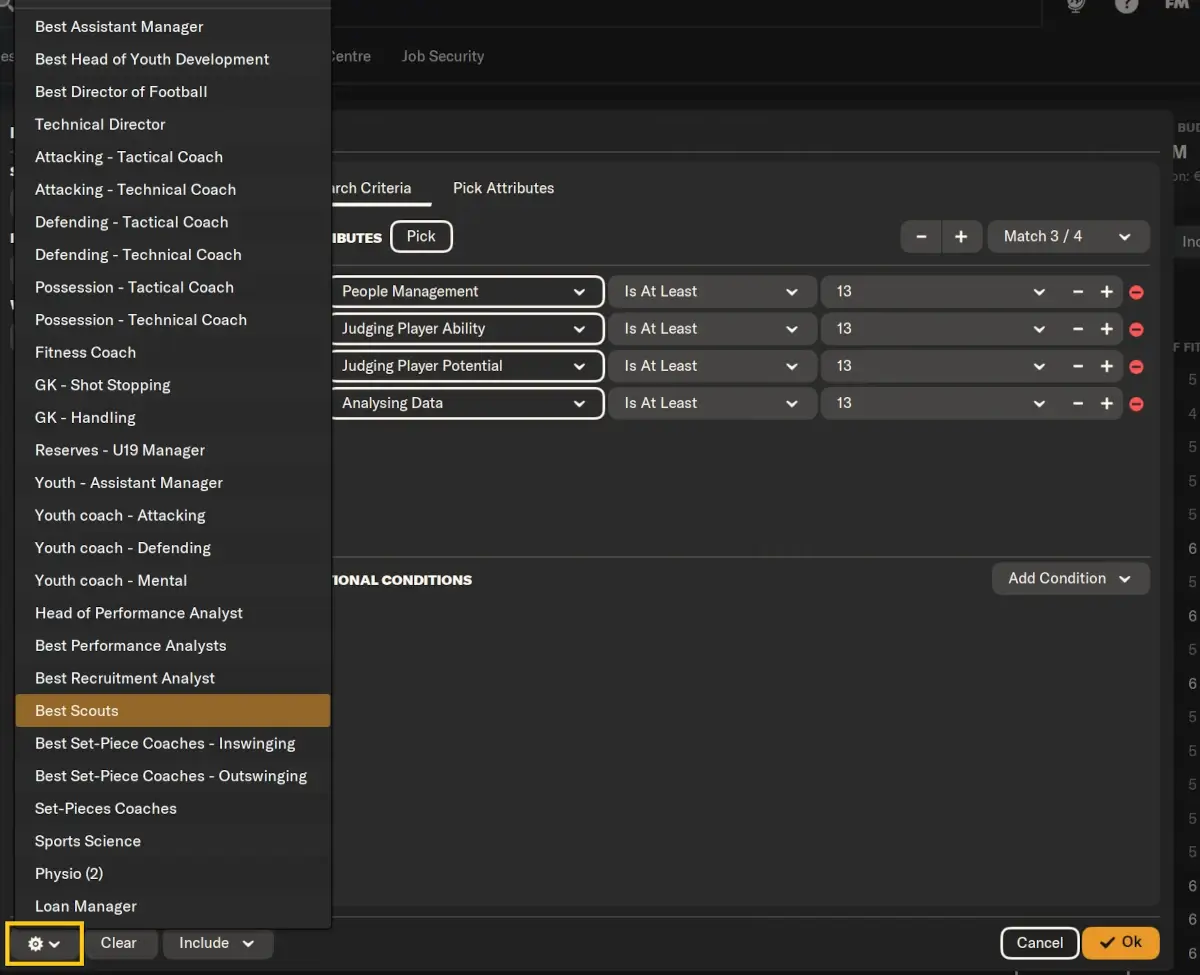
Task: Open the Analysing Data attribute dropdown
Action: [466, 403]
